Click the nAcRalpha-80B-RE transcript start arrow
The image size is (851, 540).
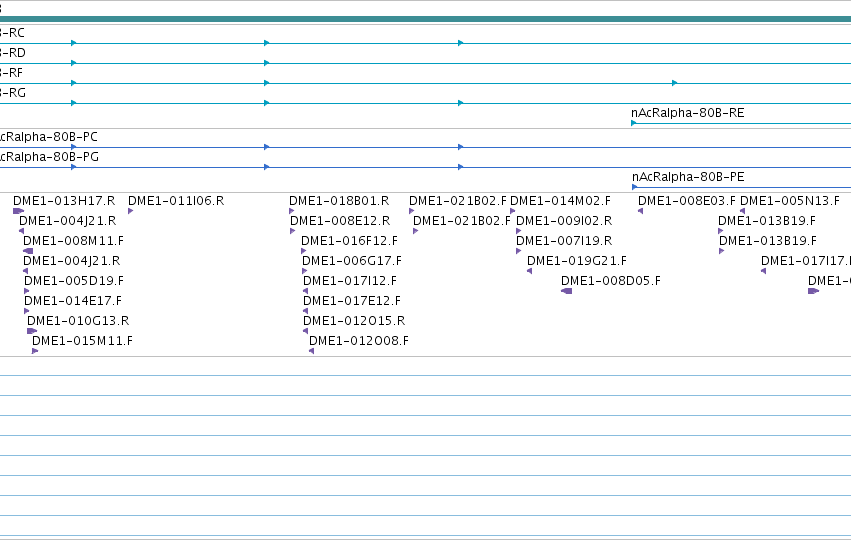tap(633, 123)
